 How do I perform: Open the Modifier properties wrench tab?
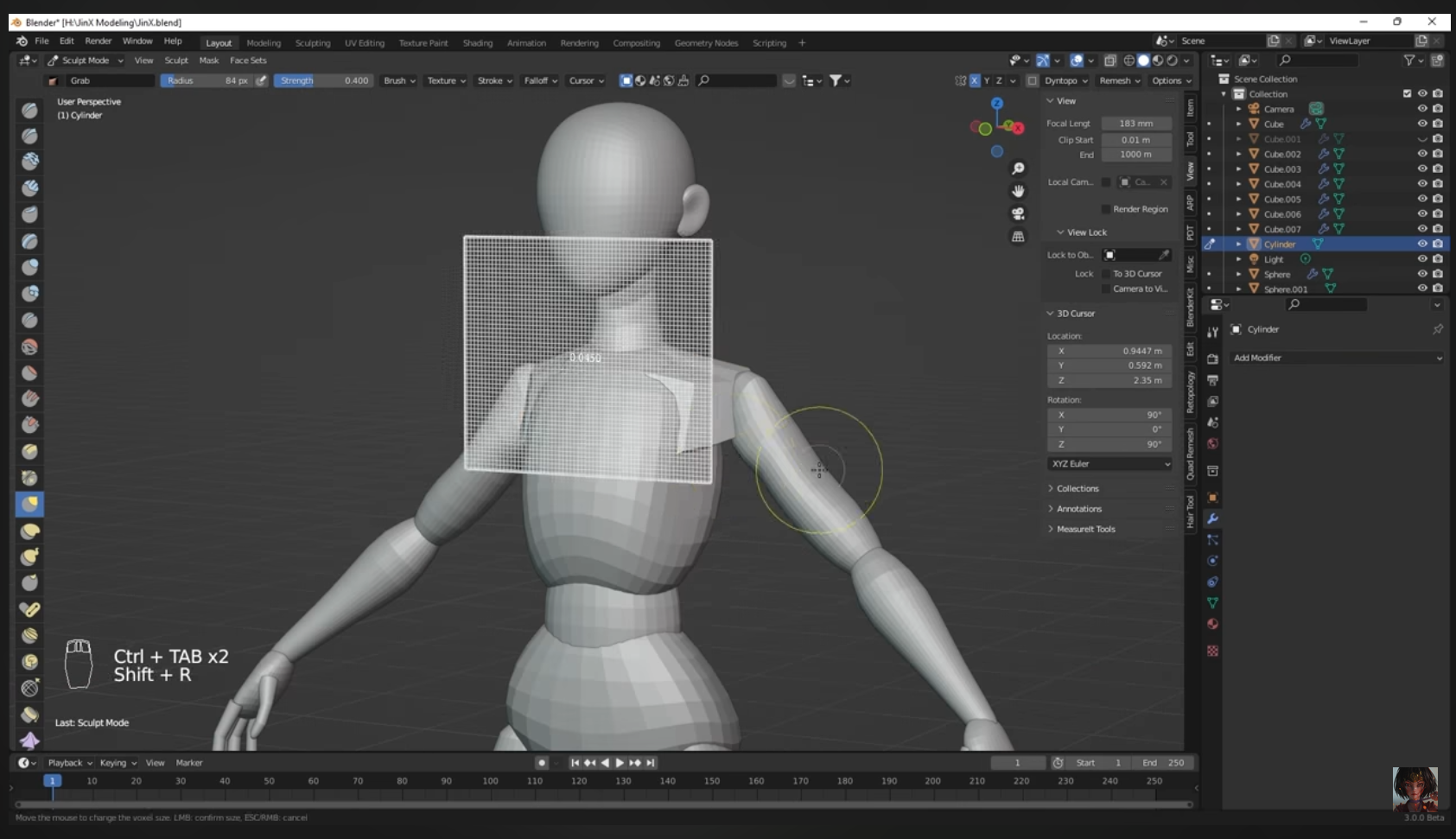(x=1212, y=519)
